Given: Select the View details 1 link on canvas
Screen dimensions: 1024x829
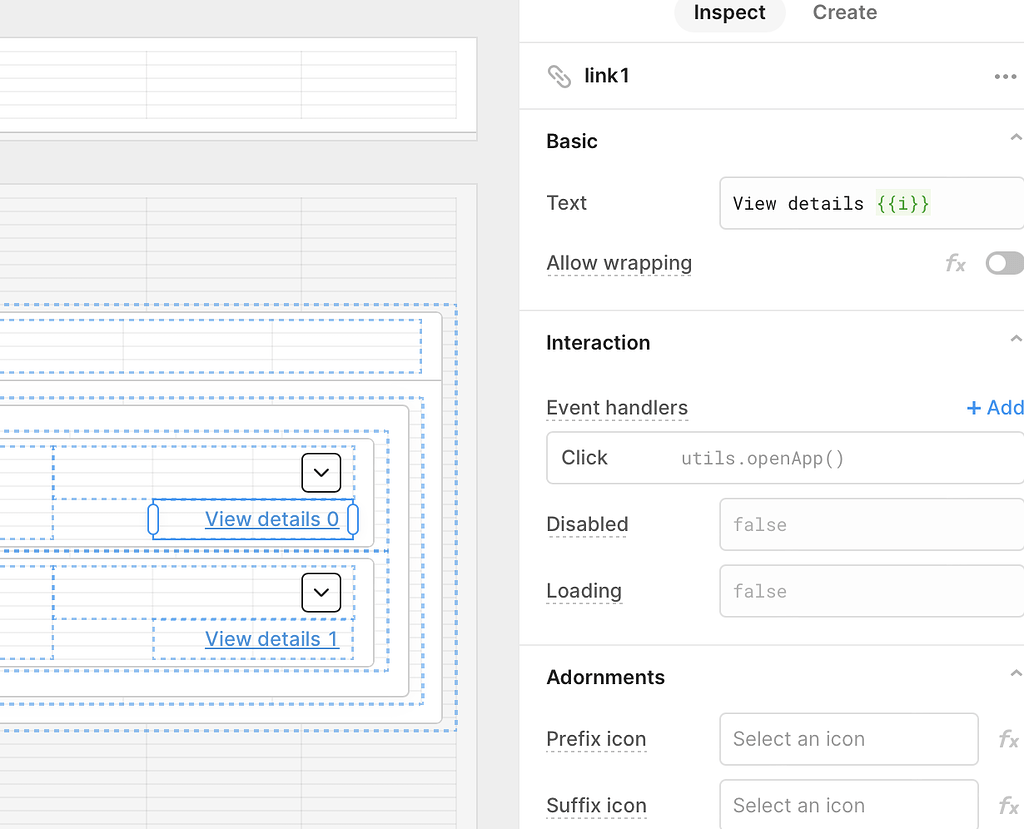Looking at the screenshot, I should [x=272, y=639].
